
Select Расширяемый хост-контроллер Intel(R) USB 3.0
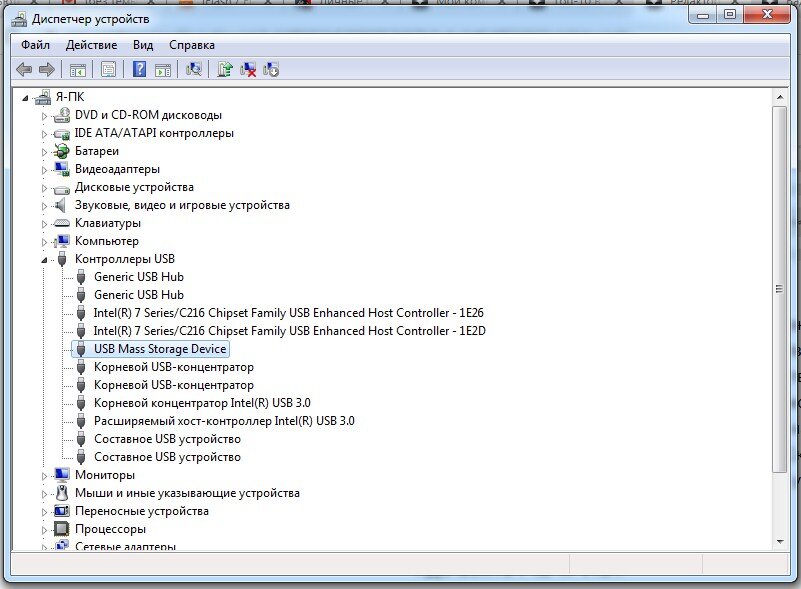pos(224,420)
